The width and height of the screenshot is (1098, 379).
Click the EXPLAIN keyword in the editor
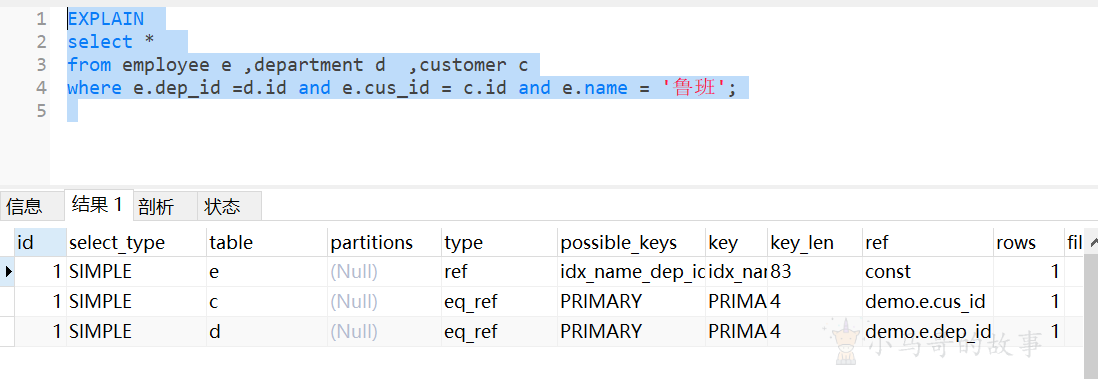coord(106,19)
